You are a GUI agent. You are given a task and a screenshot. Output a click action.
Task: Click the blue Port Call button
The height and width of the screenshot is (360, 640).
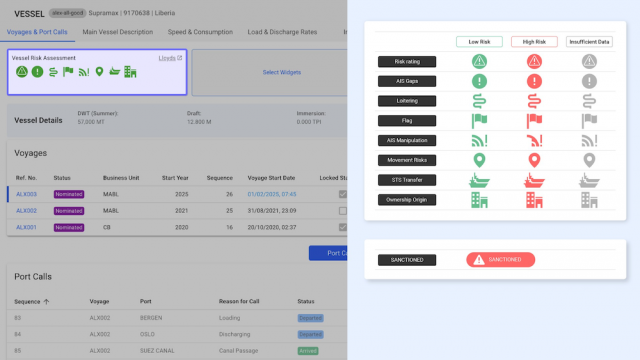[x=328, y=253]
